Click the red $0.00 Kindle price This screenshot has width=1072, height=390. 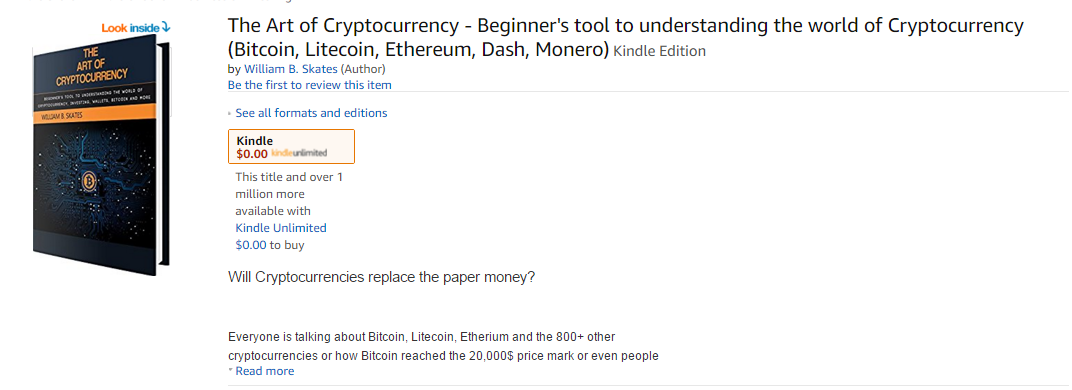(252, 154)
